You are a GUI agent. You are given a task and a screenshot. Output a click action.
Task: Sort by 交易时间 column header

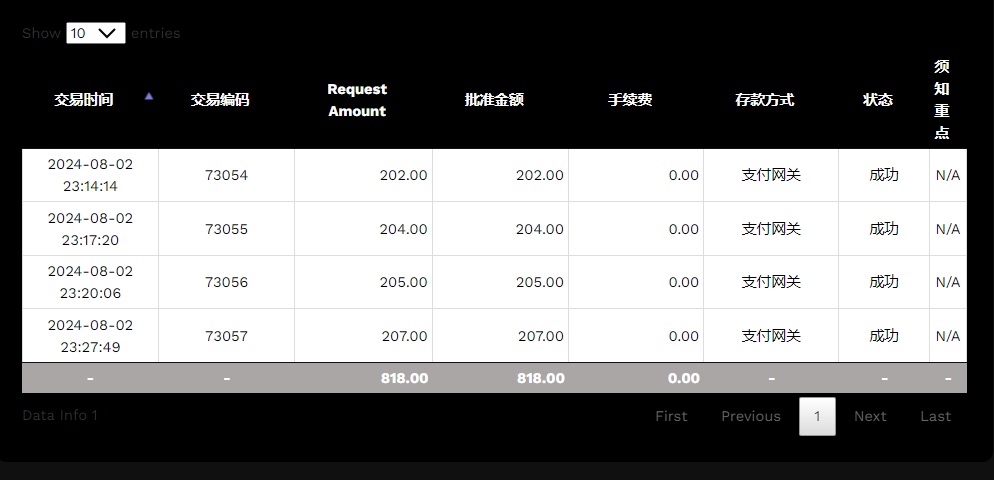(x=84, y=100)
